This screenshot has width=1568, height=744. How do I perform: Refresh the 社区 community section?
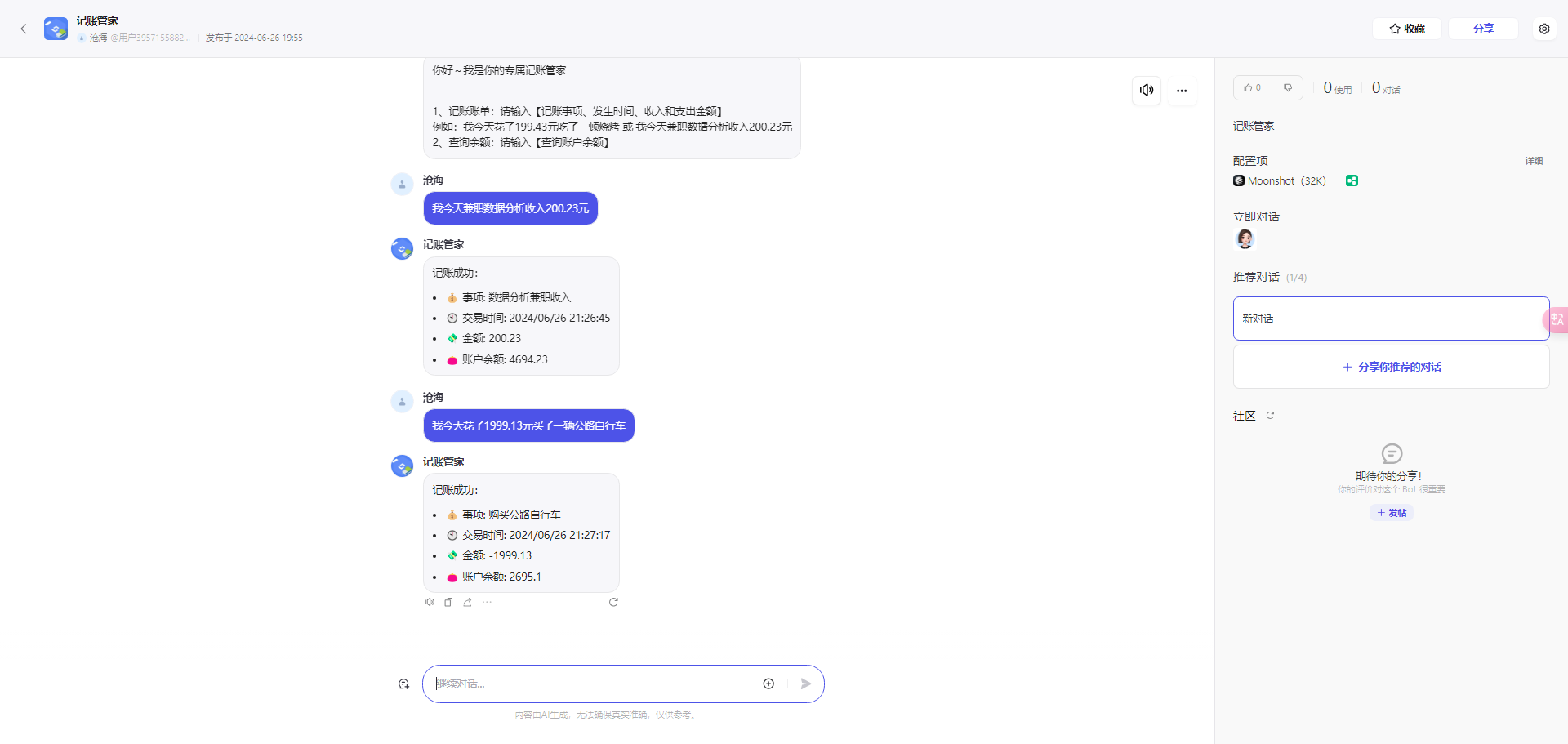pos(1270,416)
